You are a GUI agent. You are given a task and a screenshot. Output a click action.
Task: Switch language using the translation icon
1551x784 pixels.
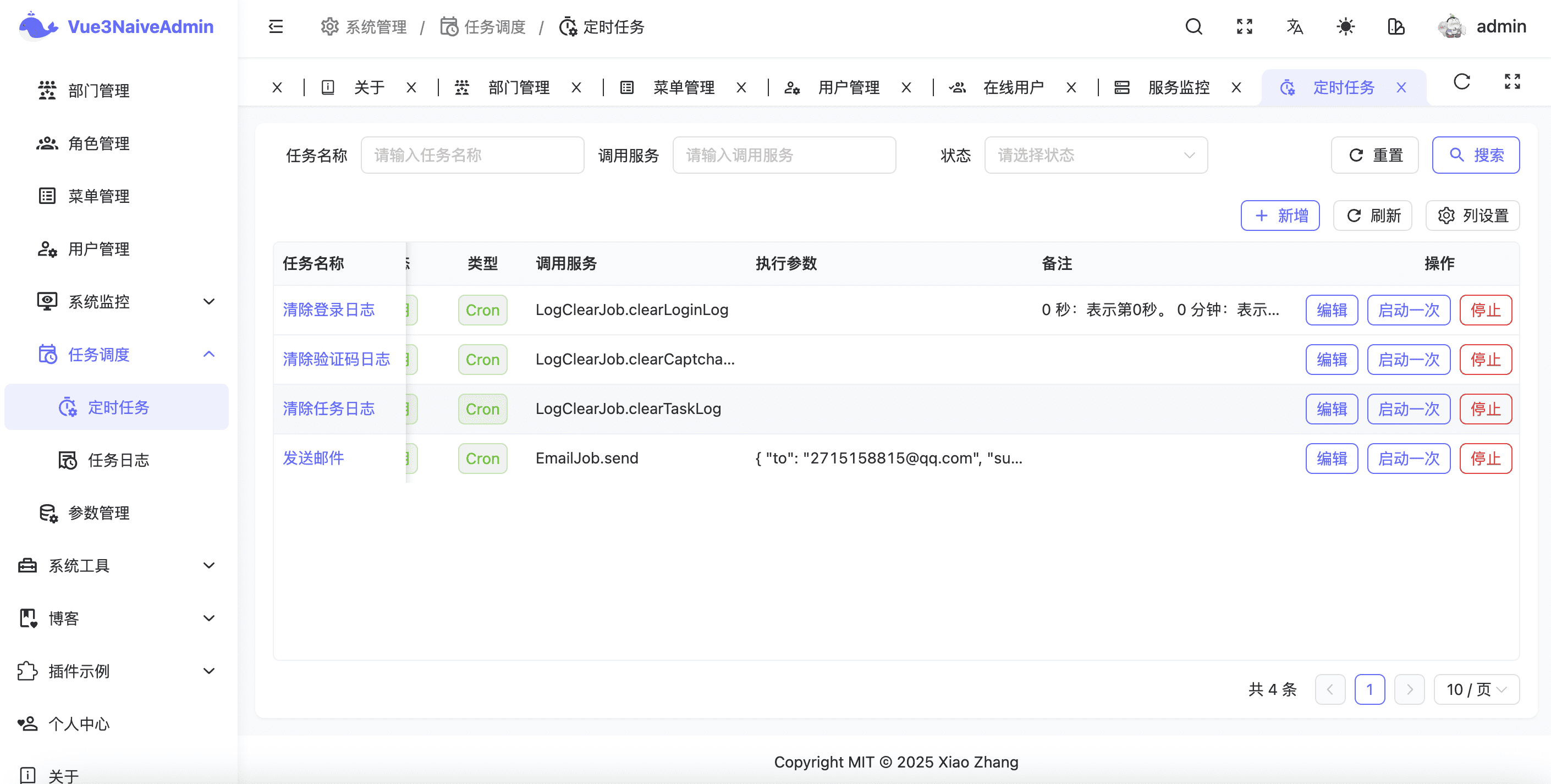pos(1295,27)
